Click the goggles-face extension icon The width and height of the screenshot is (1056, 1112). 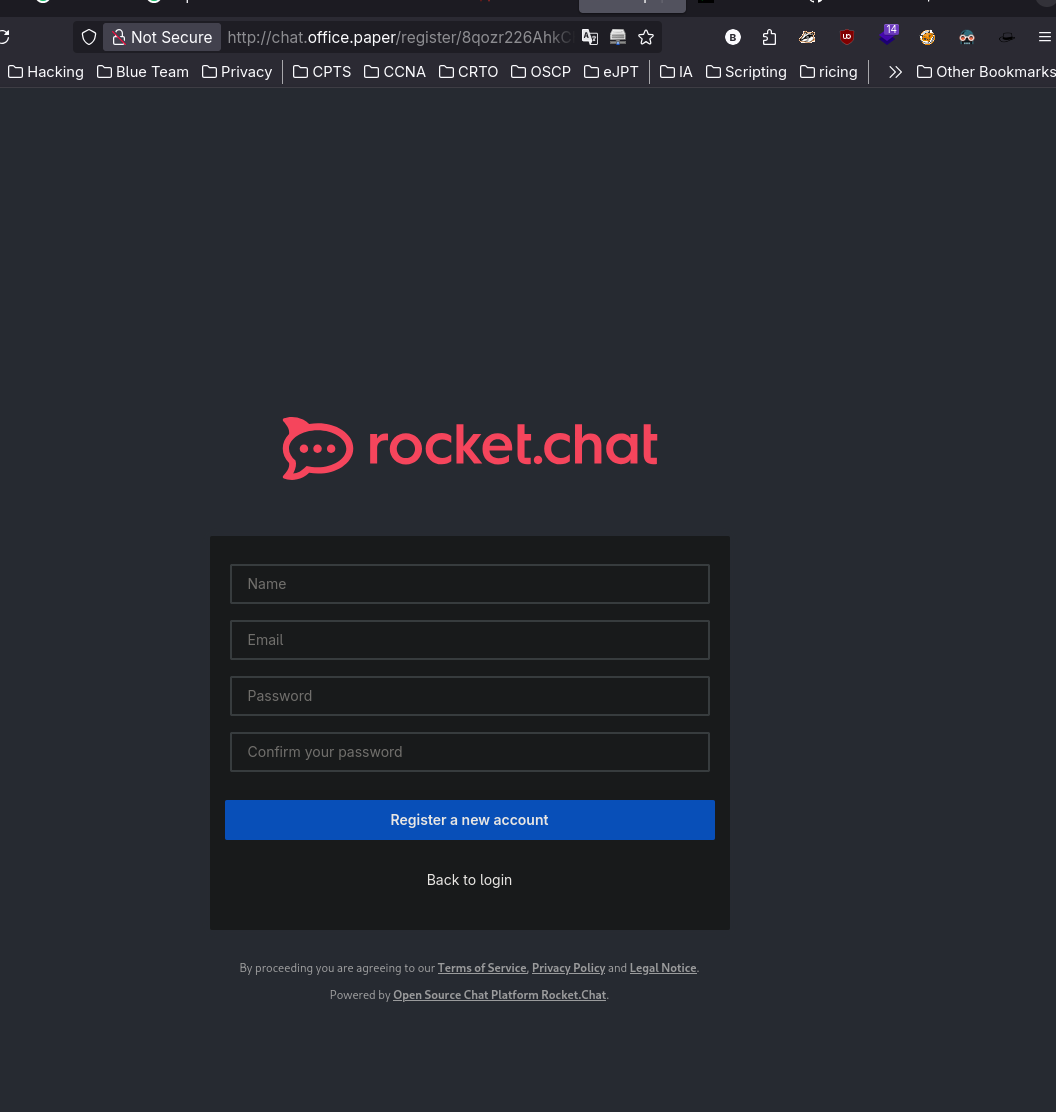coord(967,37)
